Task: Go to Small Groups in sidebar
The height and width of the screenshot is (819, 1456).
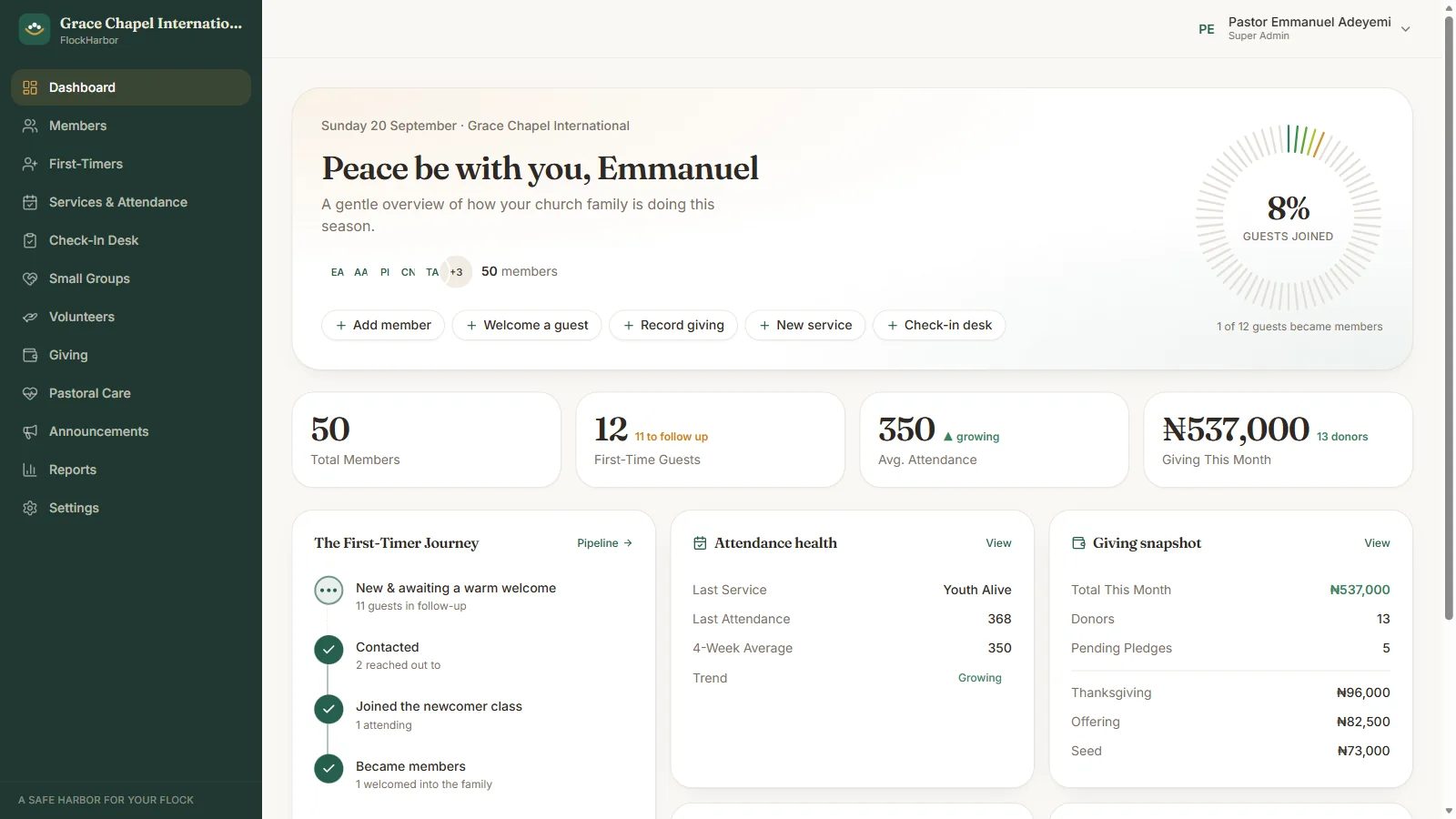Action: 131,278
